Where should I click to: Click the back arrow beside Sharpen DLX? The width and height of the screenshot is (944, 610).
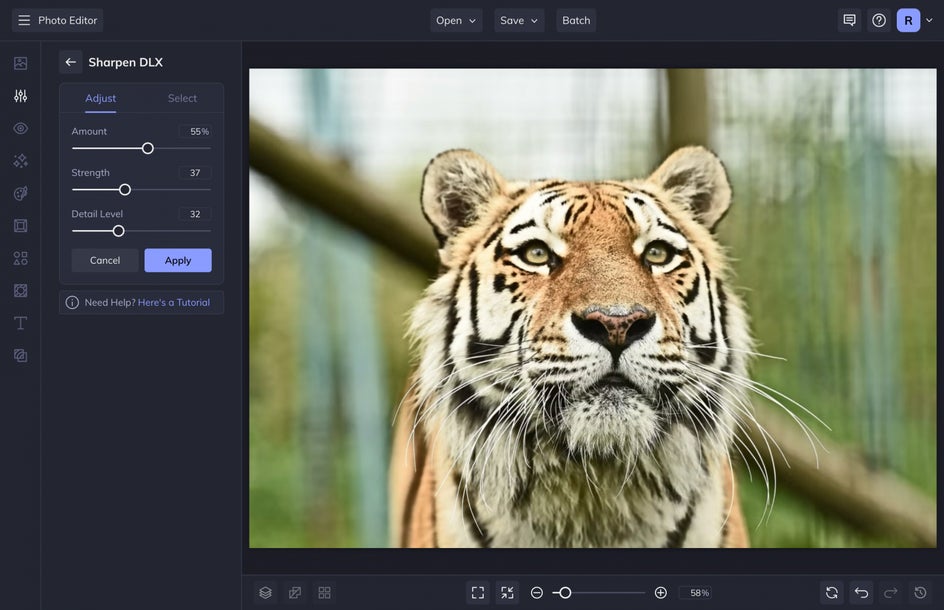click(70, 62)
